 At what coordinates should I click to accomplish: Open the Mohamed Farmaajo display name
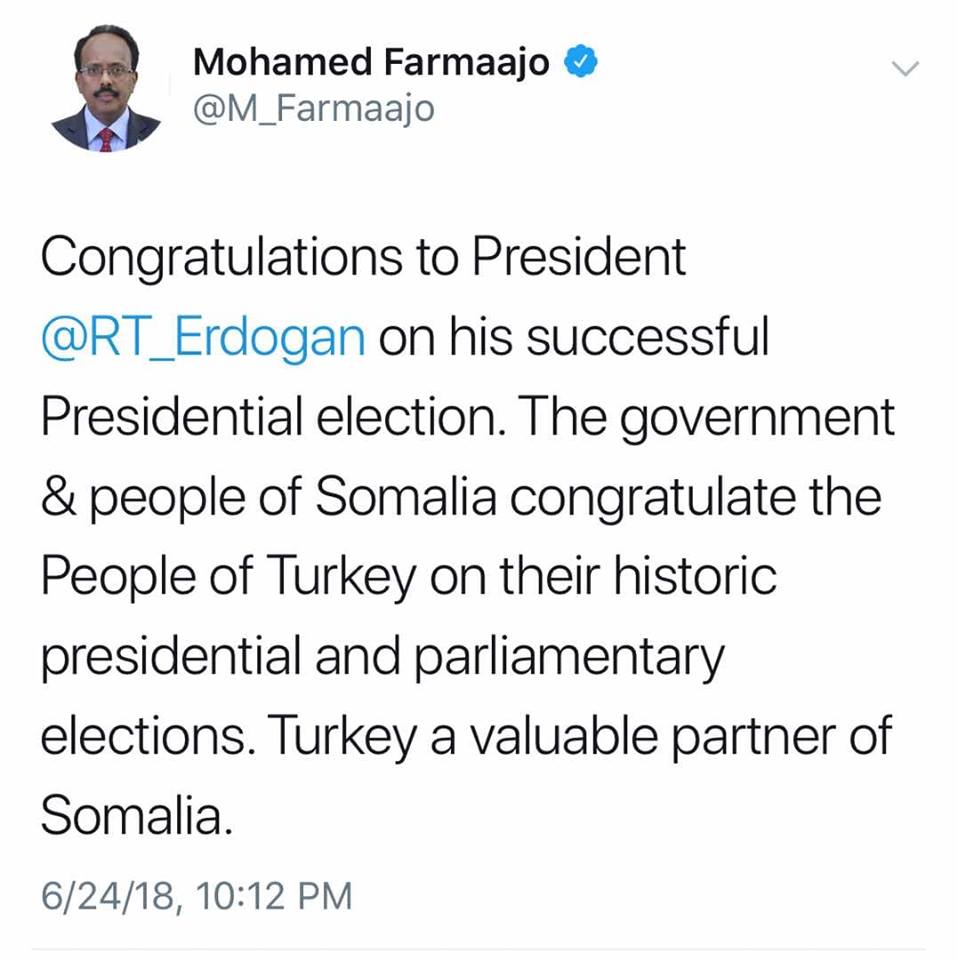point(371,63)
